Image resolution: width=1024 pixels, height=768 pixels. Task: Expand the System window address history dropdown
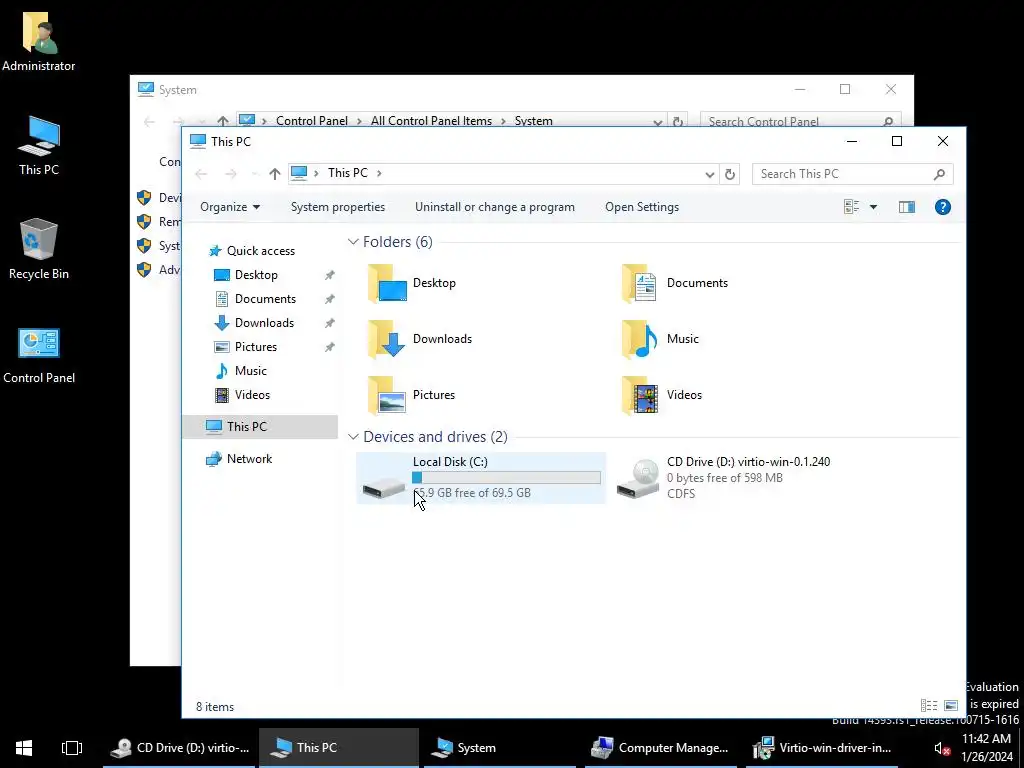[658, 121]
